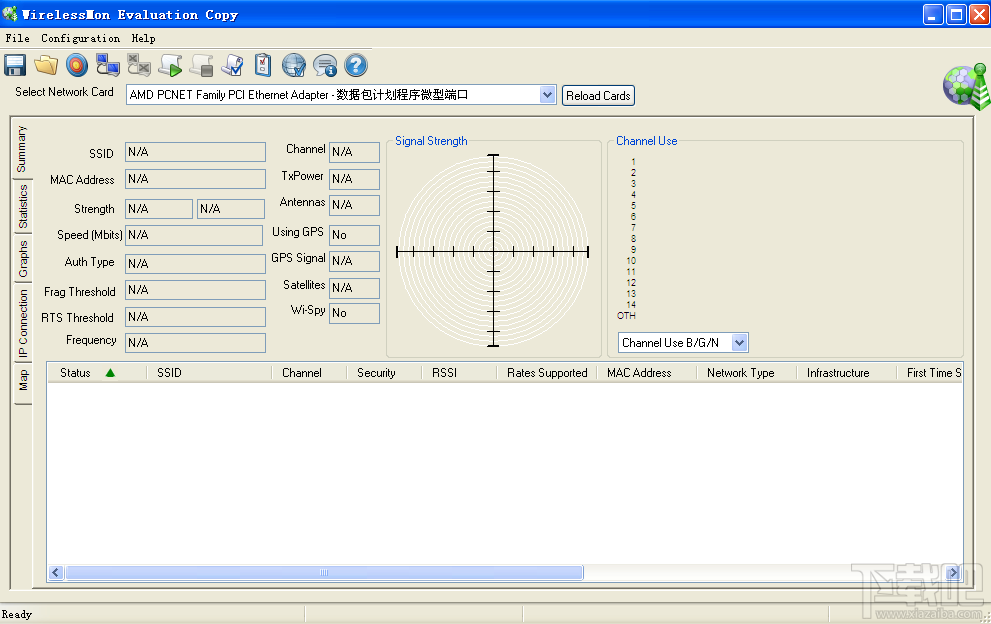991x624 pixels.
Task: Click the horizontal scrollbar right arrow
Action: (x=954, y=573)
